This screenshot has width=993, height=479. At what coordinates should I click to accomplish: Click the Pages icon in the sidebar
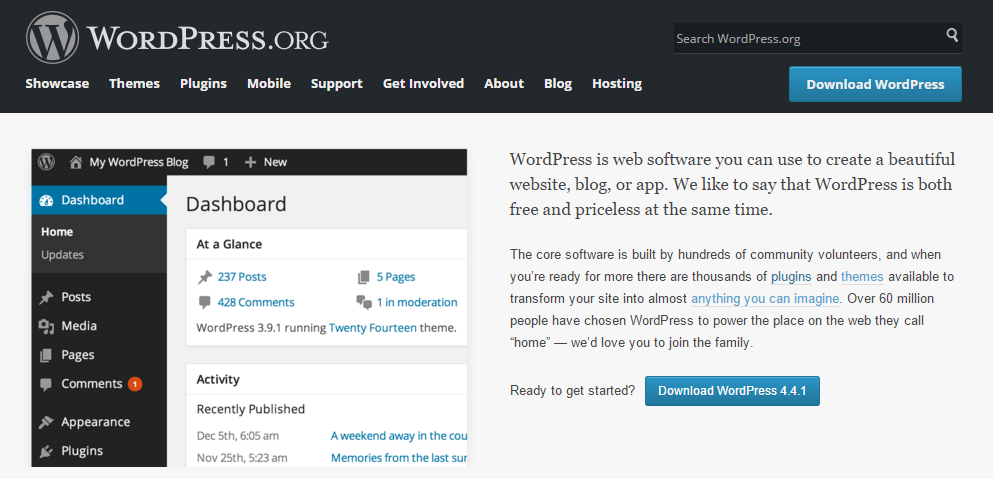click(x=46, y=355)
